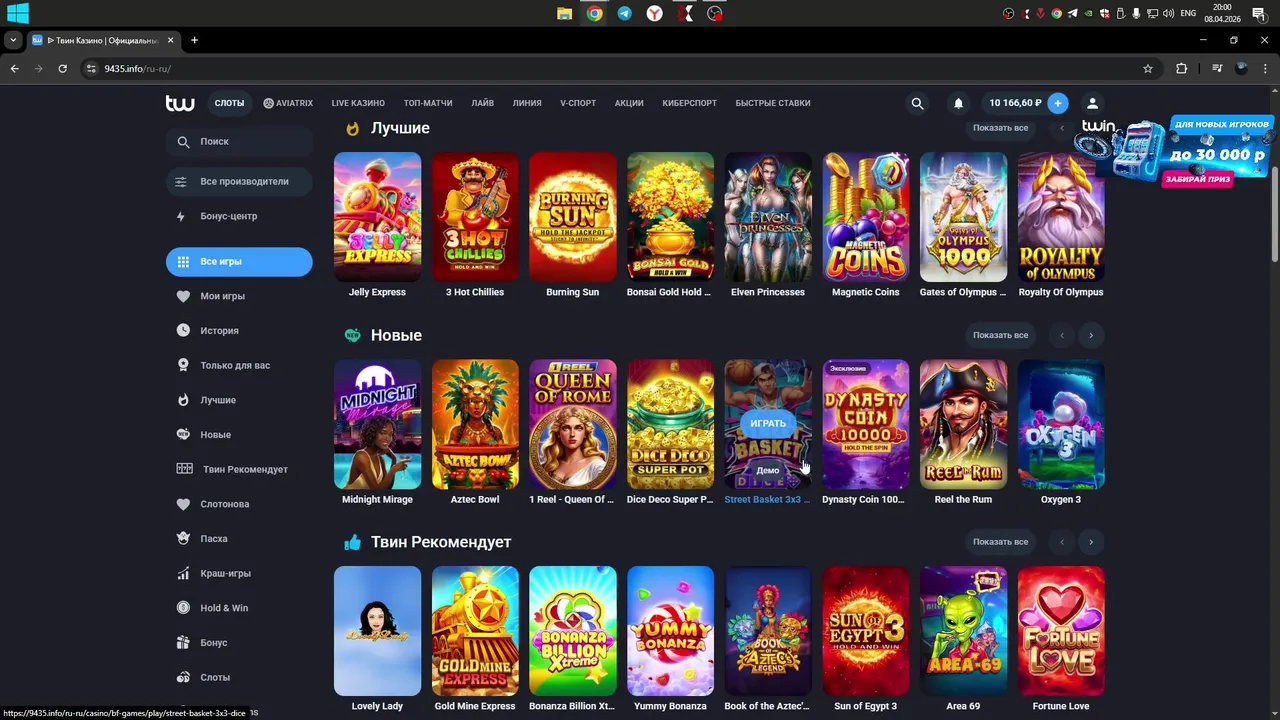Open the Sun of Egypt 3 game thumbnail
This screenshot has width=1280, height=720.
866,631
